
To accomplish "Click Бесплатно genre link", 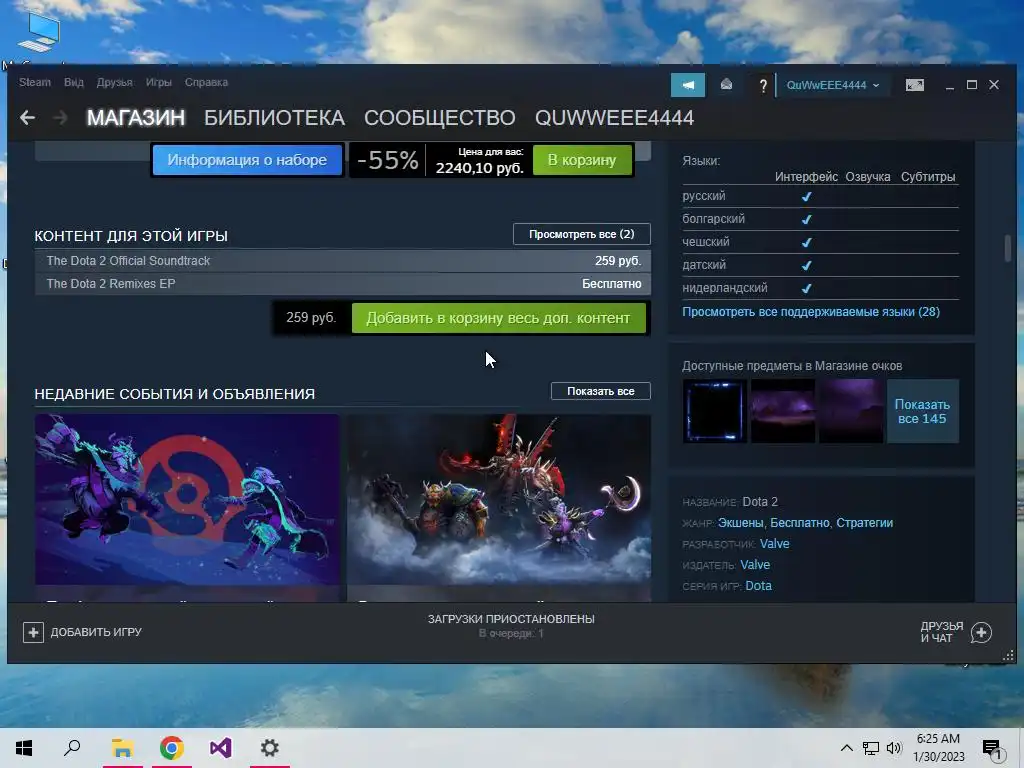I will click(x=799, y=522).
